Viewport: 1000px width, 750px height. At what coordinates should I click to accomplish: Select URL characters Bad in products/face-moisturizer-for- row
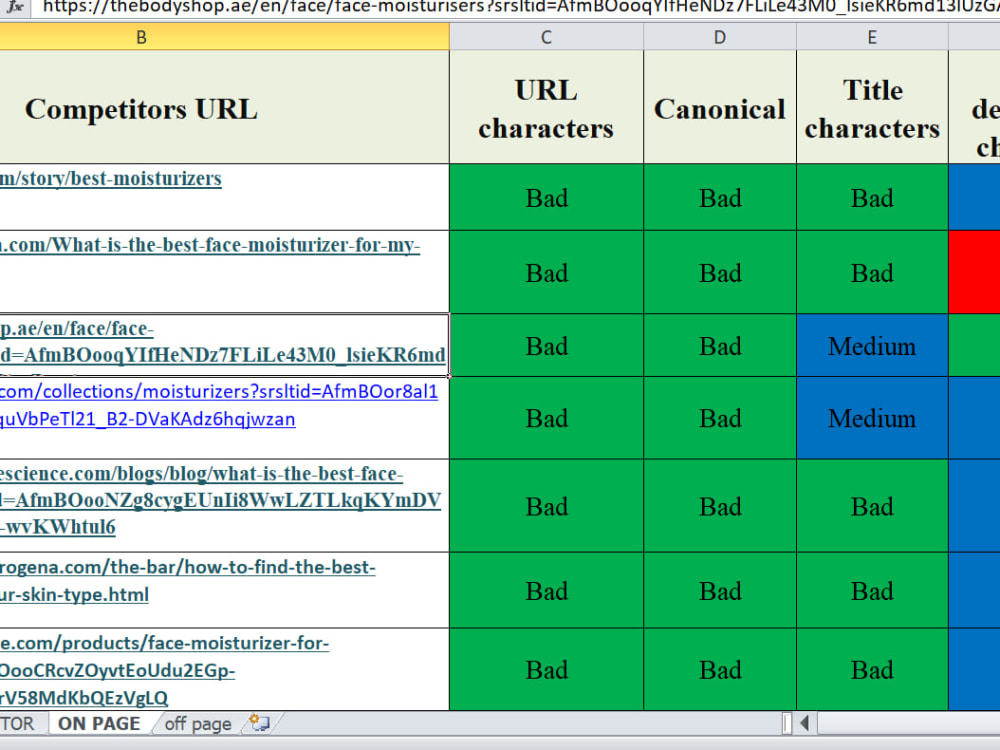547,669
